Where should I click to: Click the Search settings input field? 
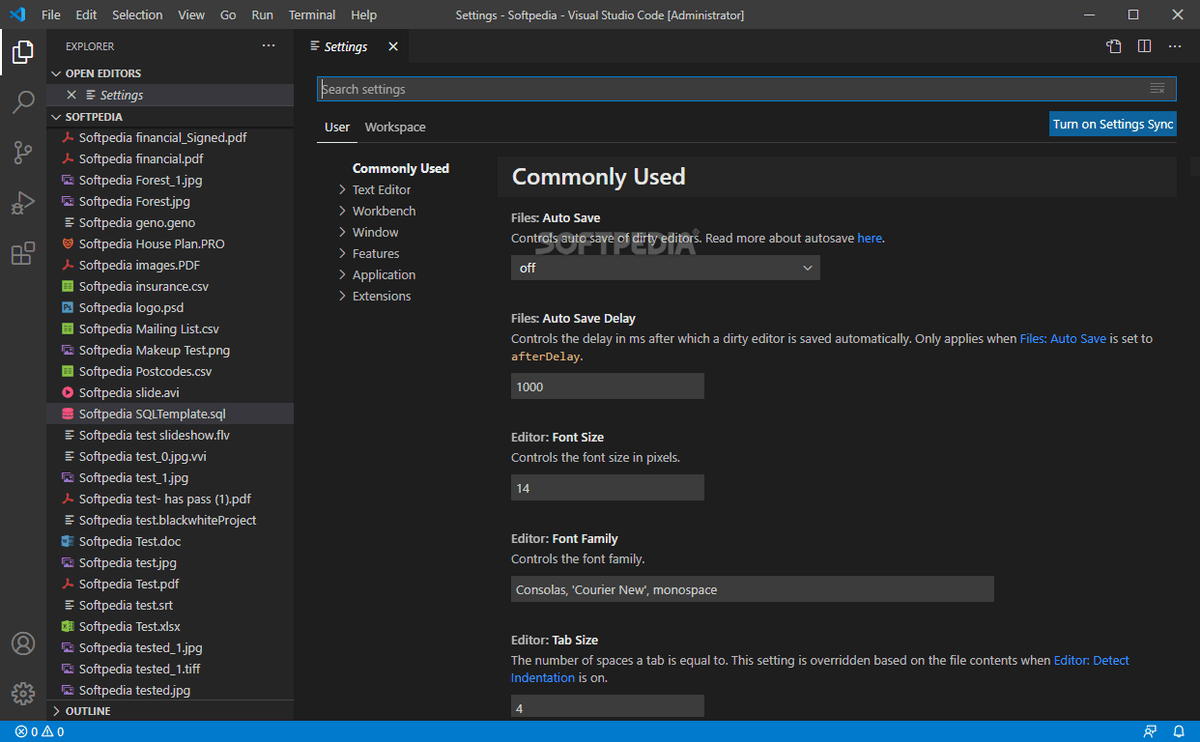click(x=730, y=89)
